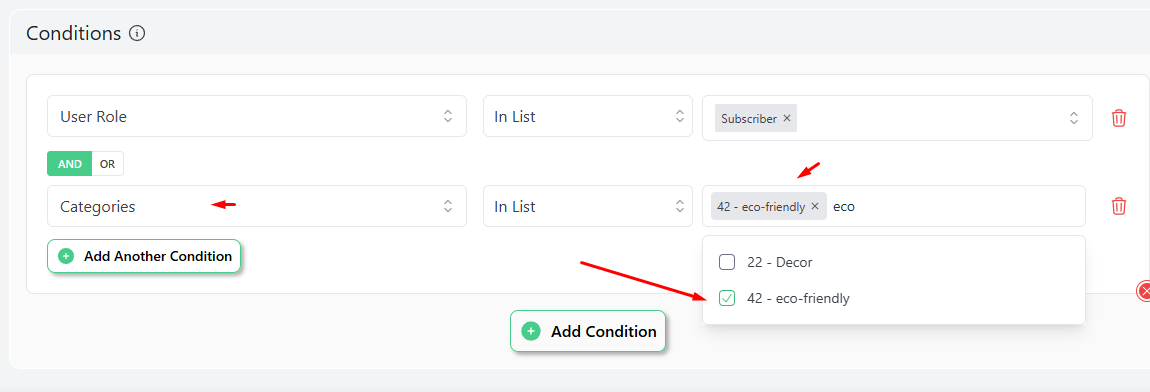Remove the Subscriber tag
The image size is (1150, 392).
(787, 118)
